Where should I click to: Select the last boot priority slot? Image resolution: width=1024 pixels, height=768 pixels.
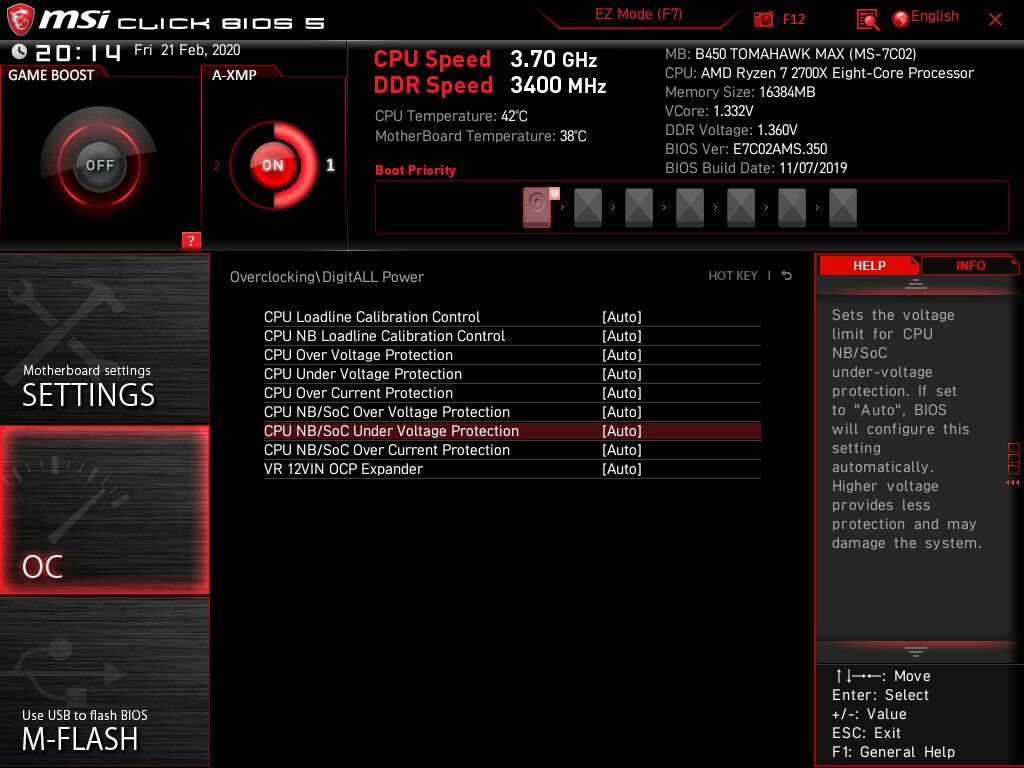pyautogui.click(x=842, y=208)
